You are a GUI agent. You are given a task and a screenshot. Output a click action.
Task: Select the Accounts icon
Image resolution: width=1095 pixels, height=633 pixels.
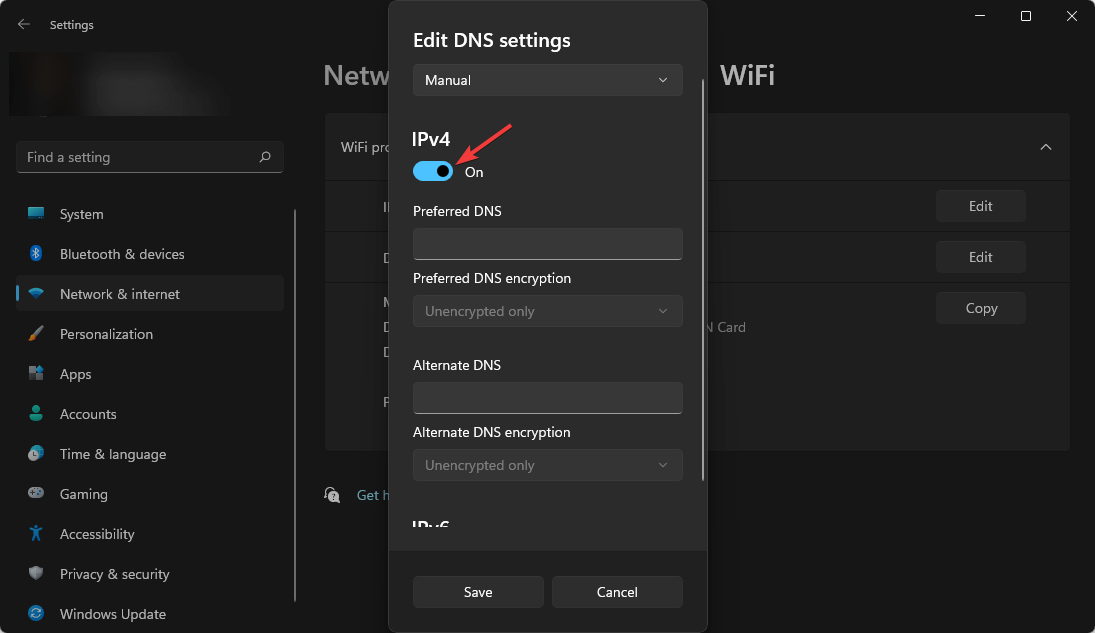click(36, 413)
